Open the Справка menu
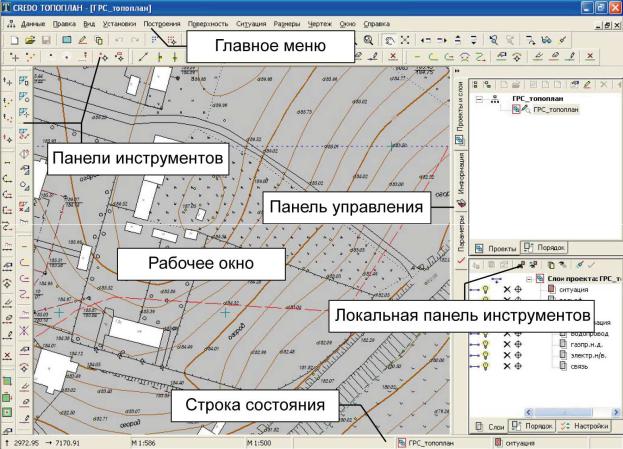The image size is (623, 449). [x=377, y=24]
